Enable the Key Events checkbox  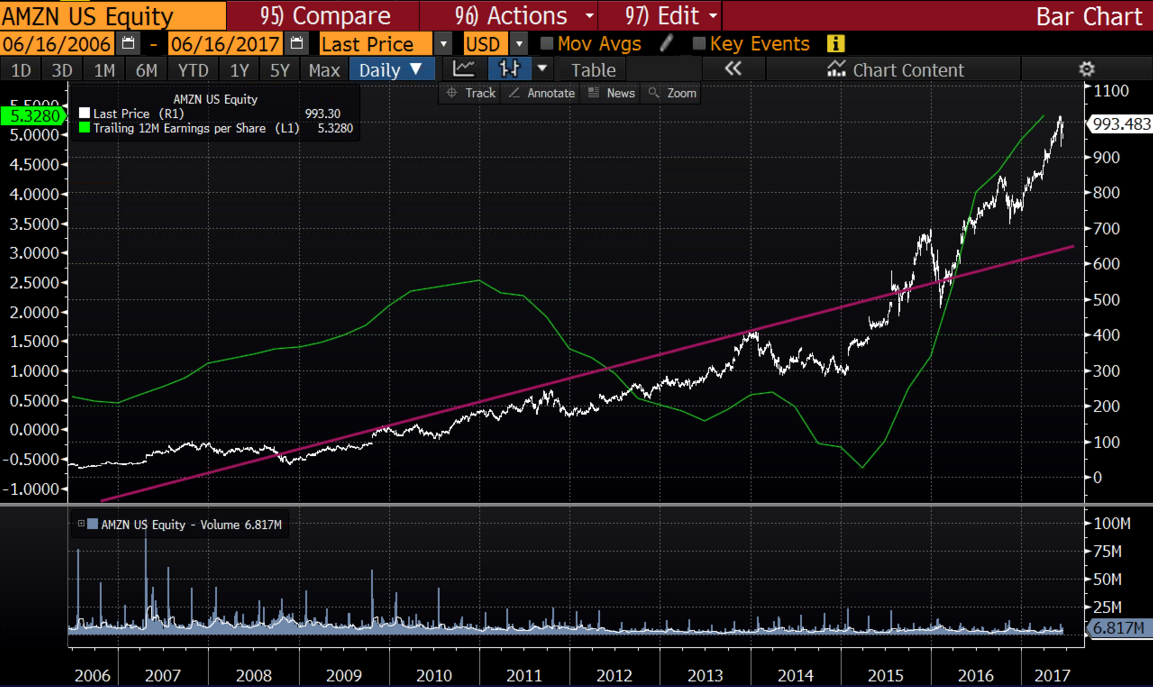point(699,44)
